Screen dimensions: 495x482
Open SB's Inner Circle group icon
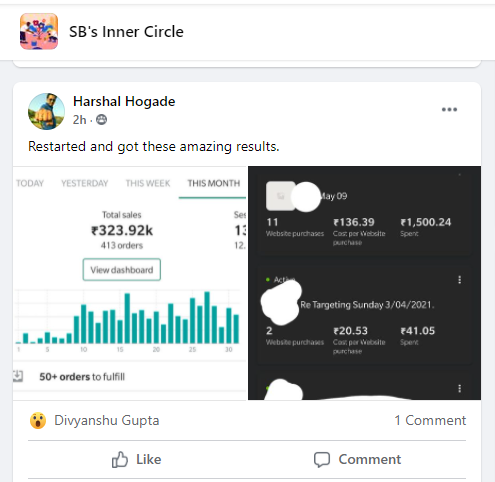click(x=39, y=31)
